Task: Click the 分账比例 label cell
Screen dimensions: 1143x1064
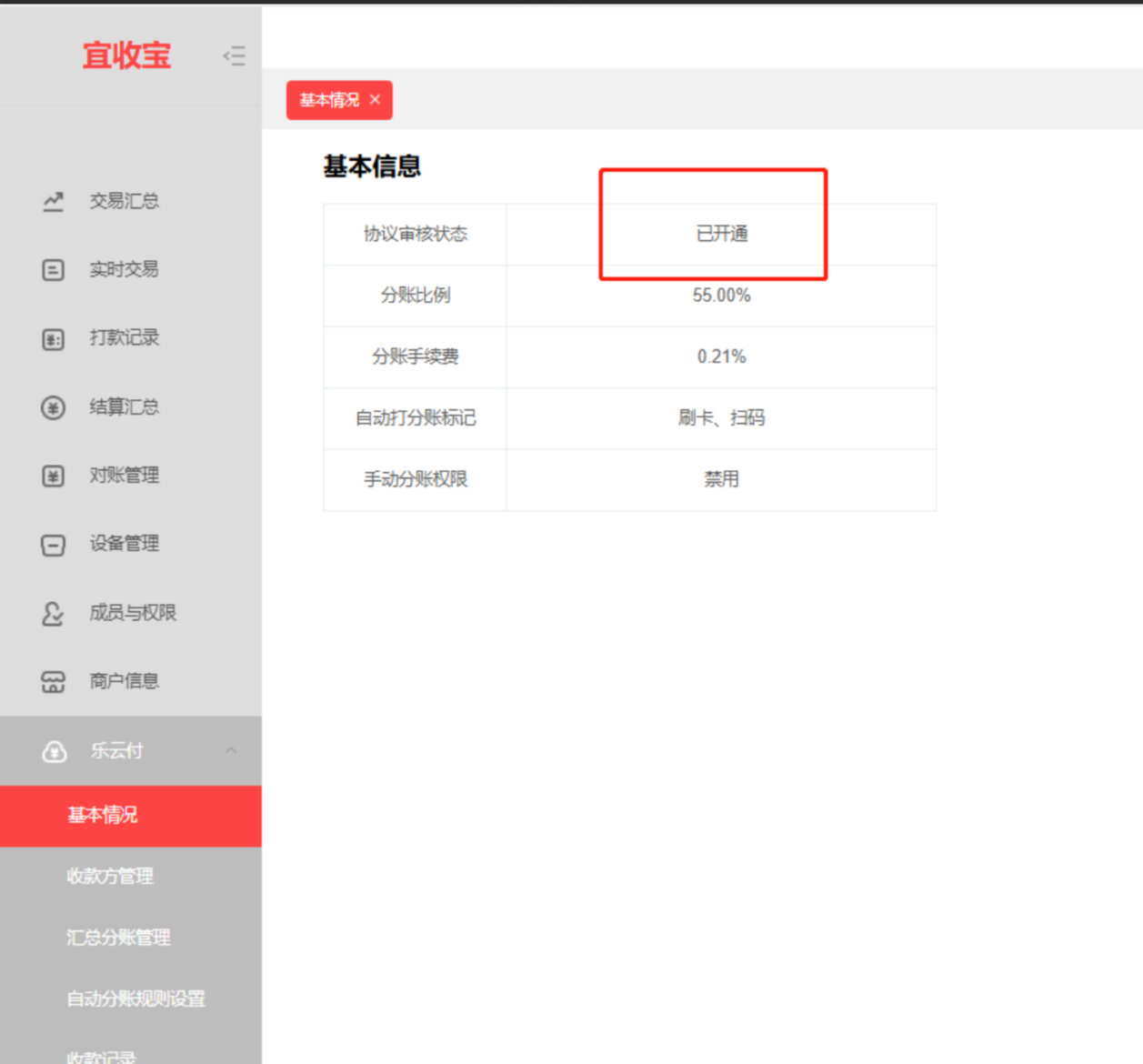Action: [416, 296]
